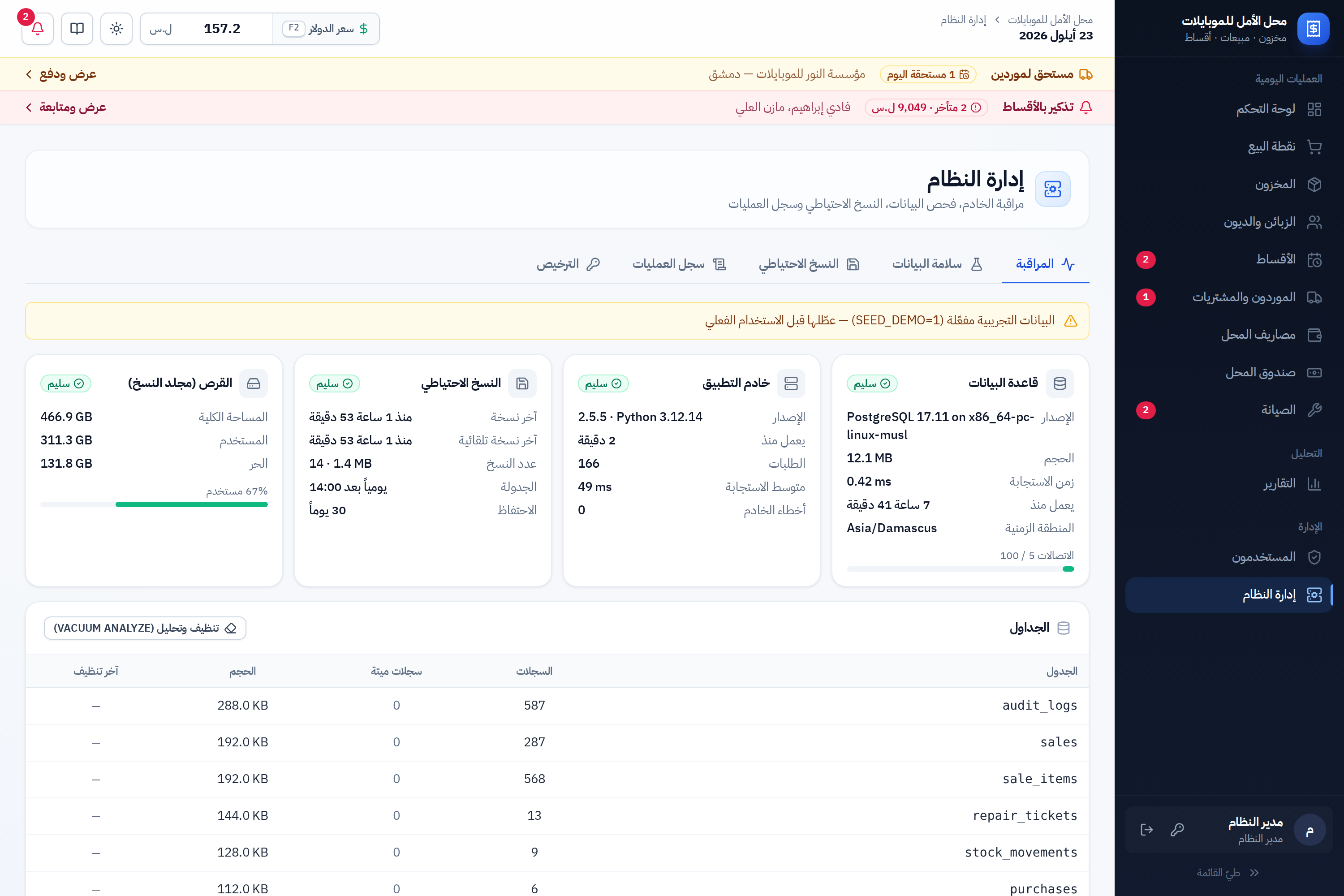Screen dimensions: 1344x896
Task: Click the dollar rate F2 label
Action: (x=293, y=28)
